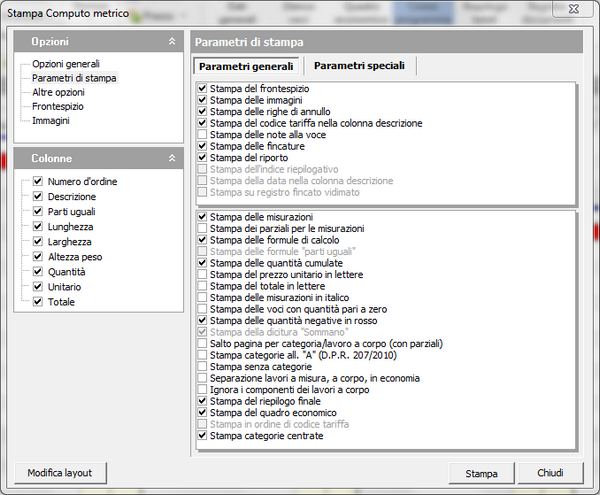Viewport: 600px width, 495px height.
Task: Toggle Numero d'ordine column checkbox
Action: click(x=38, y=182)
